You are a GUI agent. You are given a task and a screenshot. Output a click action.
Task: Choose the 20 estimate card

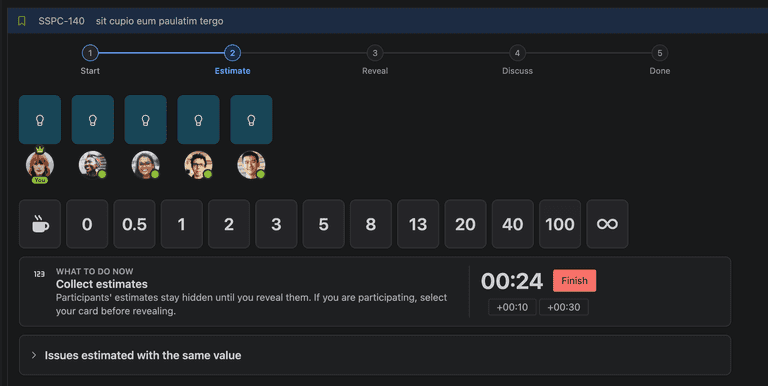point(465,224)
